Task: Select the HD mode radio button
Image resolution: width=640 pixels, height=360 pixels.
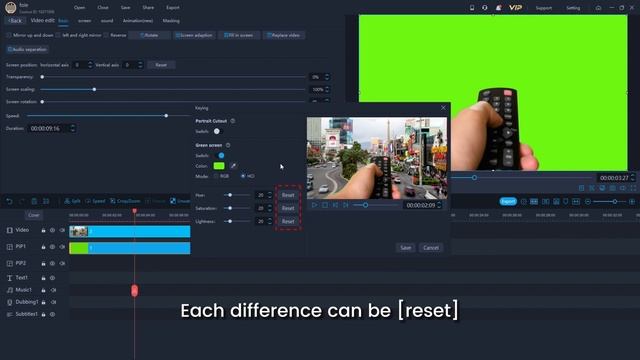Action: [243, 176]
